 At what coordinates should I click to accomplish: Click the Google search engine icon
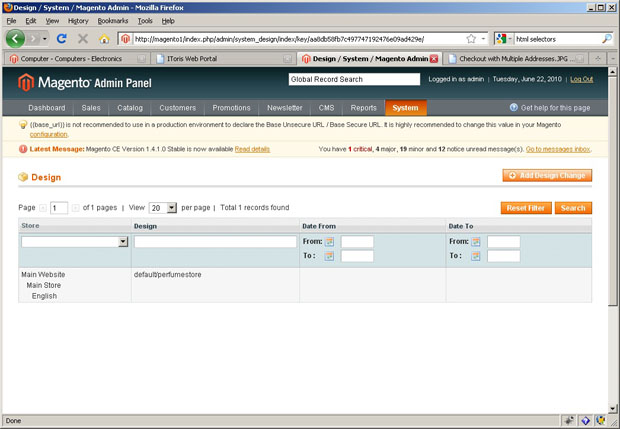click(501, 39)
